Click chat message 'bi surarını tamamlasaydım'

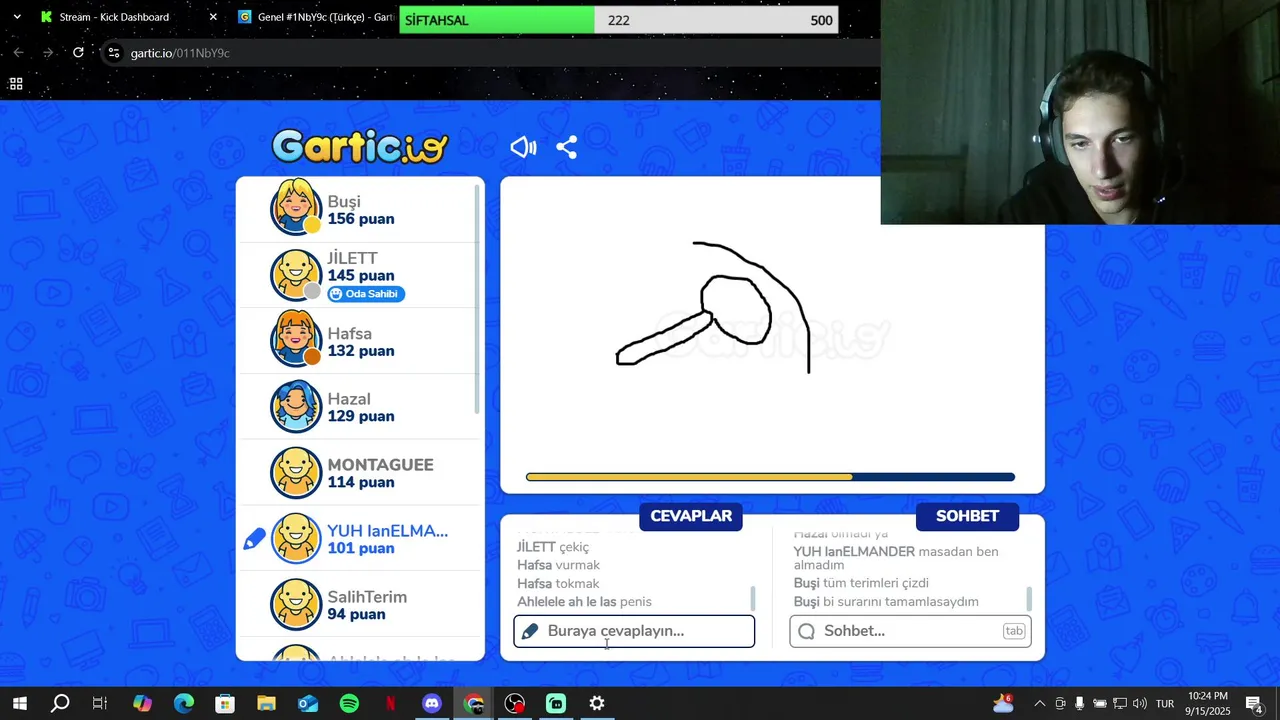(901, 601)
